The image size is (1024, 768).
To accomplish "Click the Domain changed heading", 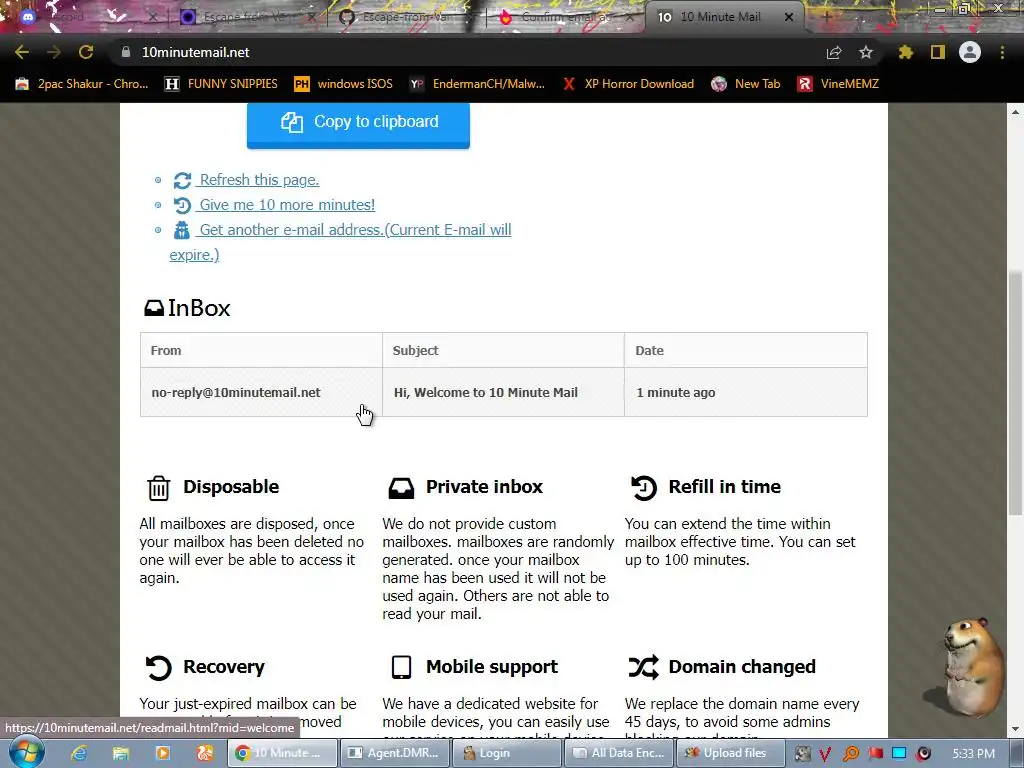I will coord(742,666).
